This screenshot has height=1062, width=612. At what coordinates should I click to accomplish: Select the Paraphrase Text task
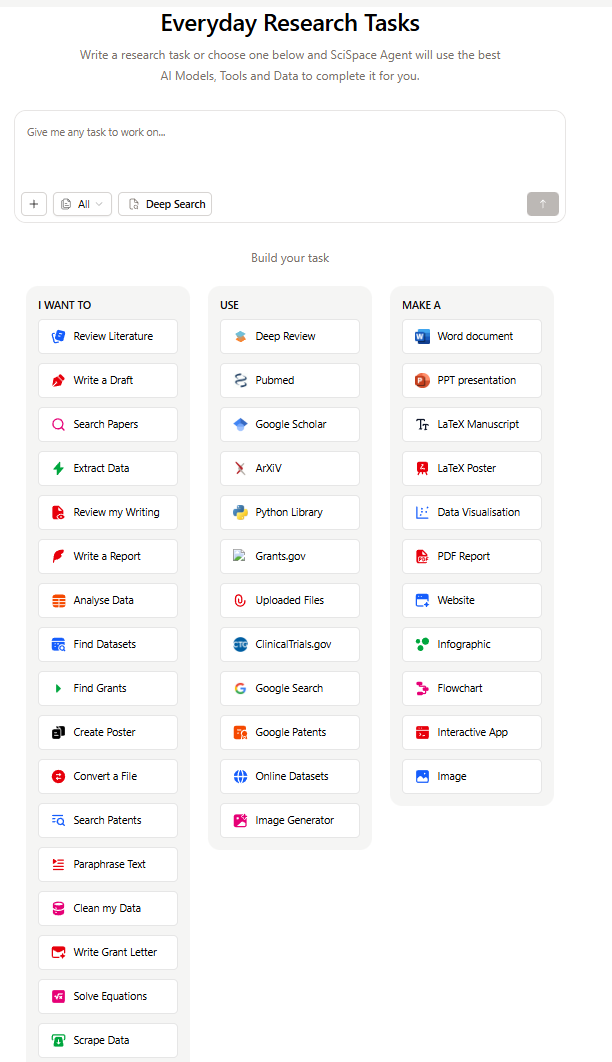point(108,864)
